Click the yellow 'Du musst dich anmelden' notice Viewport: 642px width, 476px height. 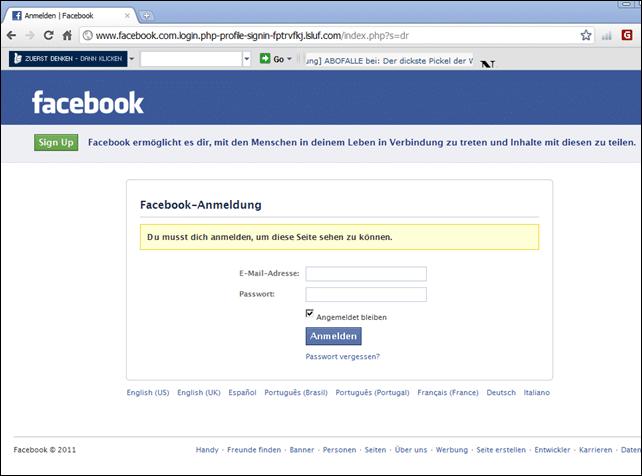click(339, 237)
